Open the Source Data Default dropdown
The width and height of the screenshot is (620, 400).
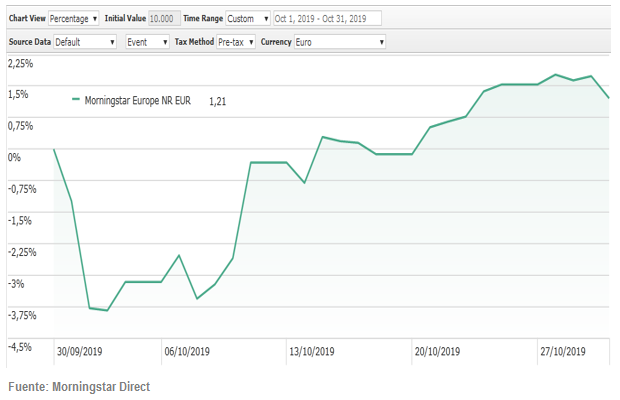84,42
